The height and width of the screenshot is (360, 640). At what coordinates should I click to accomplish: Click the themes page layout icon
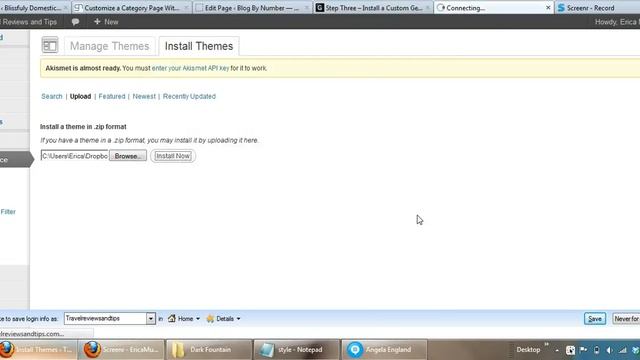pos(50,45)
